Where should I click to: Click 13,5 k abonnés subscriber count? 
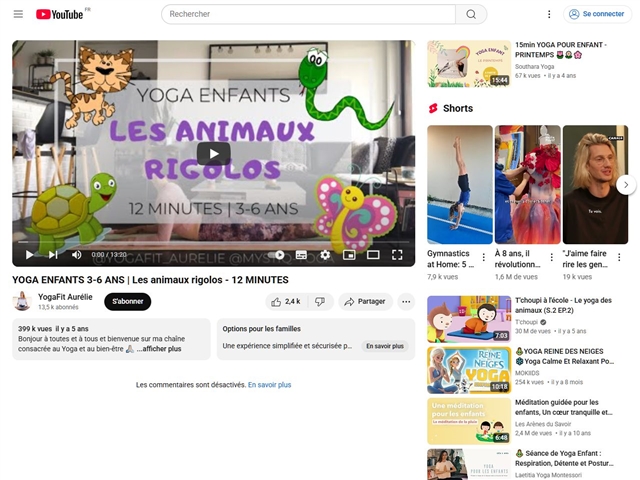(x=58, y=307)
